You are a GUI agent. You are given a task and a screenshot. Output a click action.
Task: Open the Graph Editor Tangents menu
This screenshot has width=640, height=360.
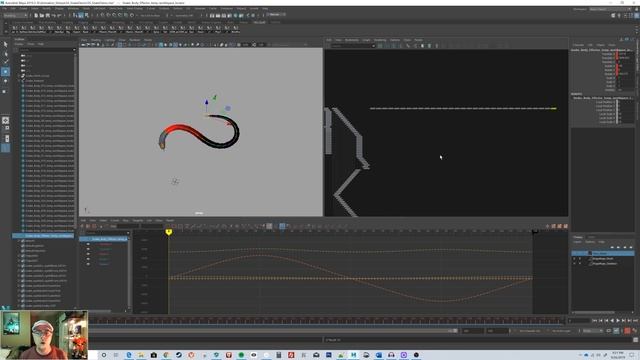(138, 220)
